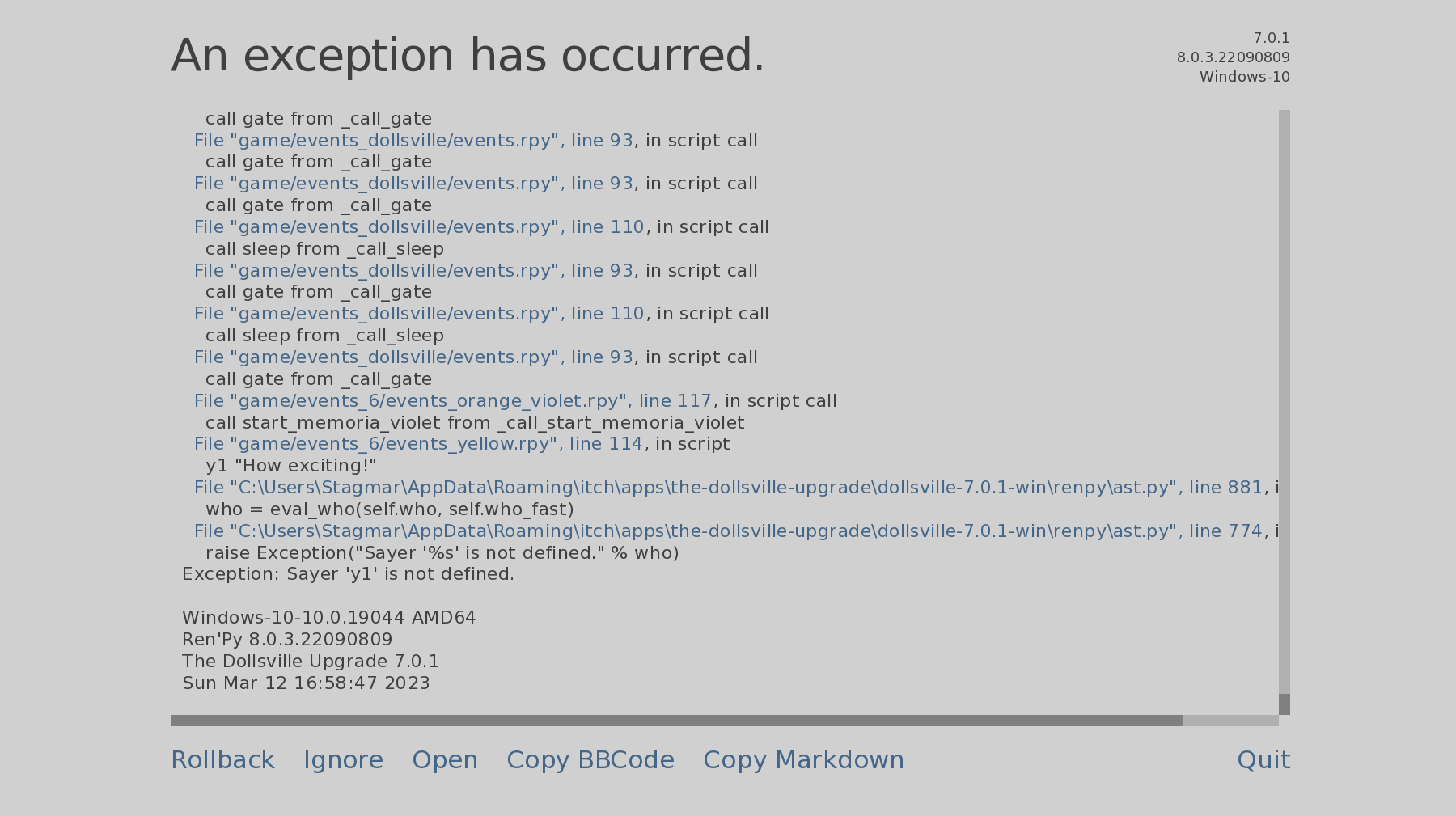Open the second events.rpy line 110 link
The image size is (1456, 816).
[x=419, y=314]
